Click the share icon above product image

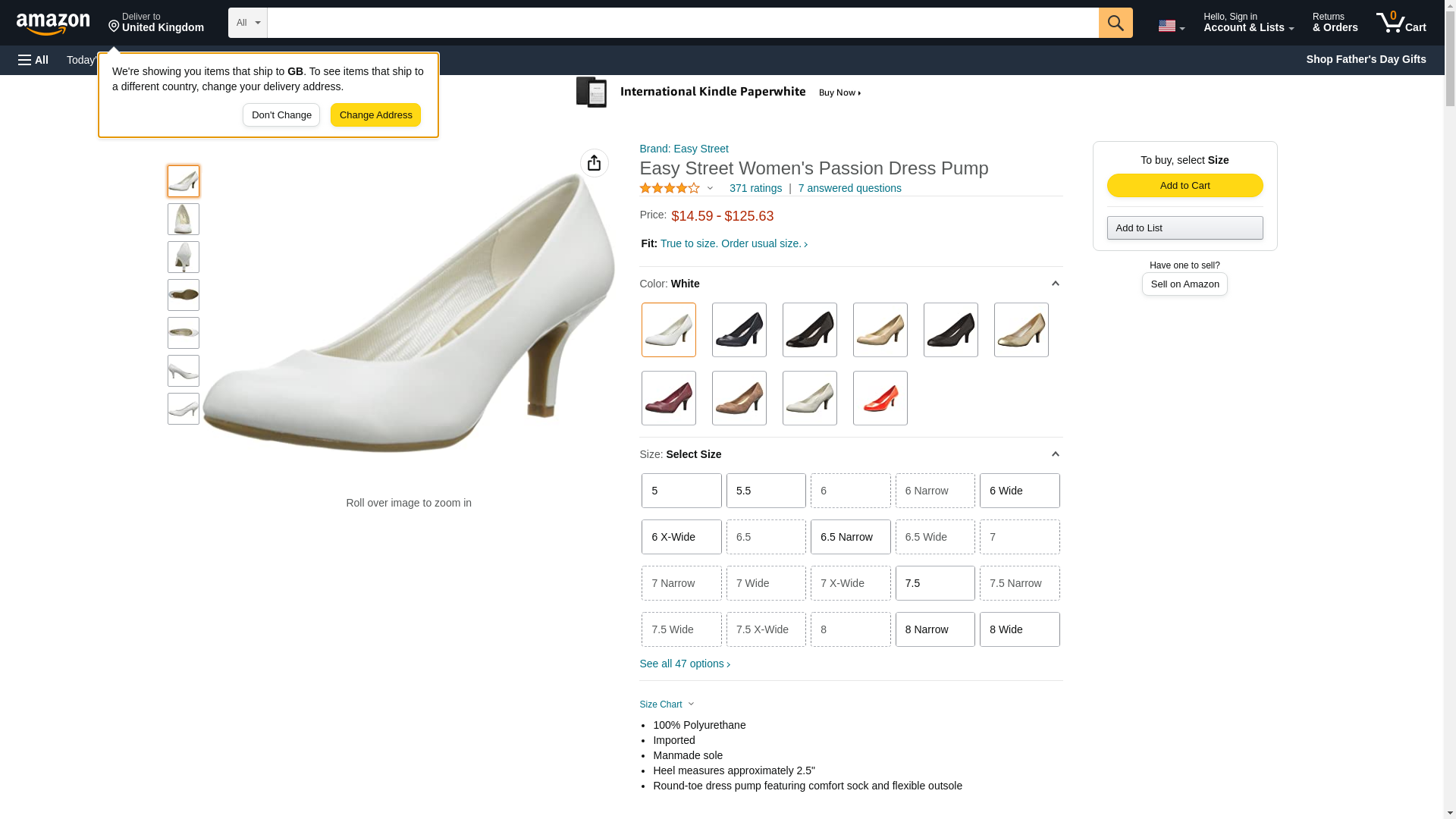[x=594, y=163]
